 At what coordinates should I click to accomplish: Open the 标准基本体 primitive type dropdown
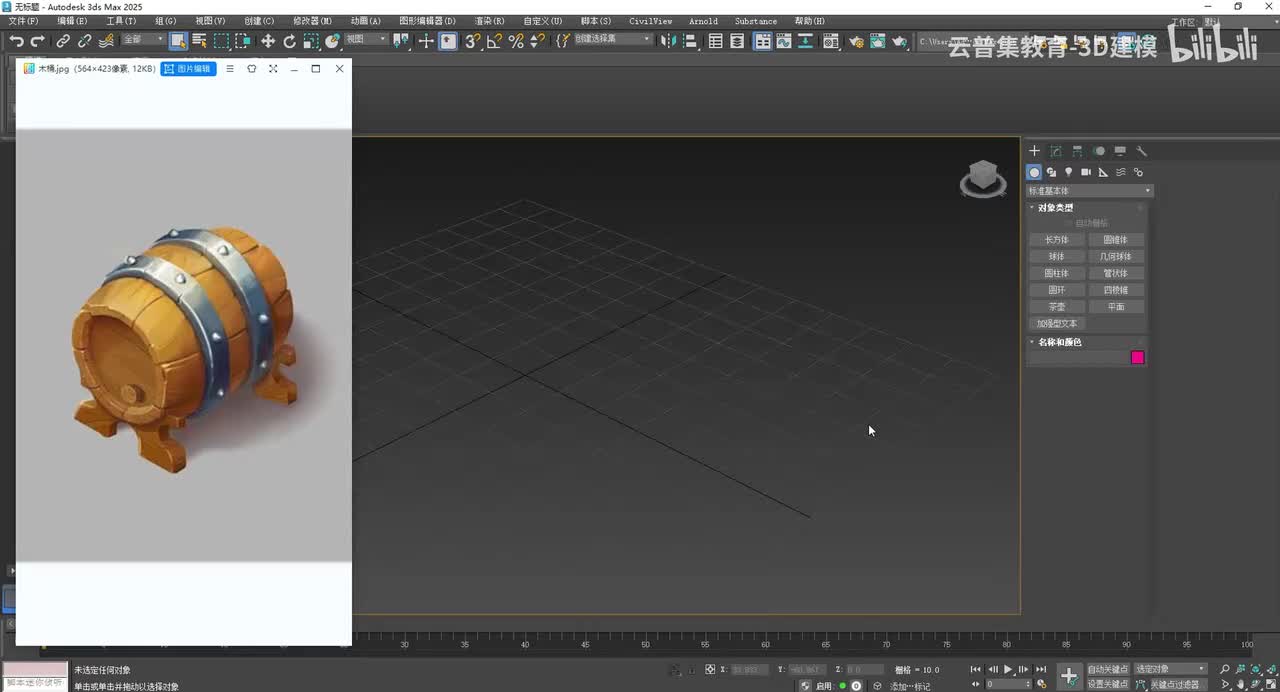click(x=1090, y=191)
